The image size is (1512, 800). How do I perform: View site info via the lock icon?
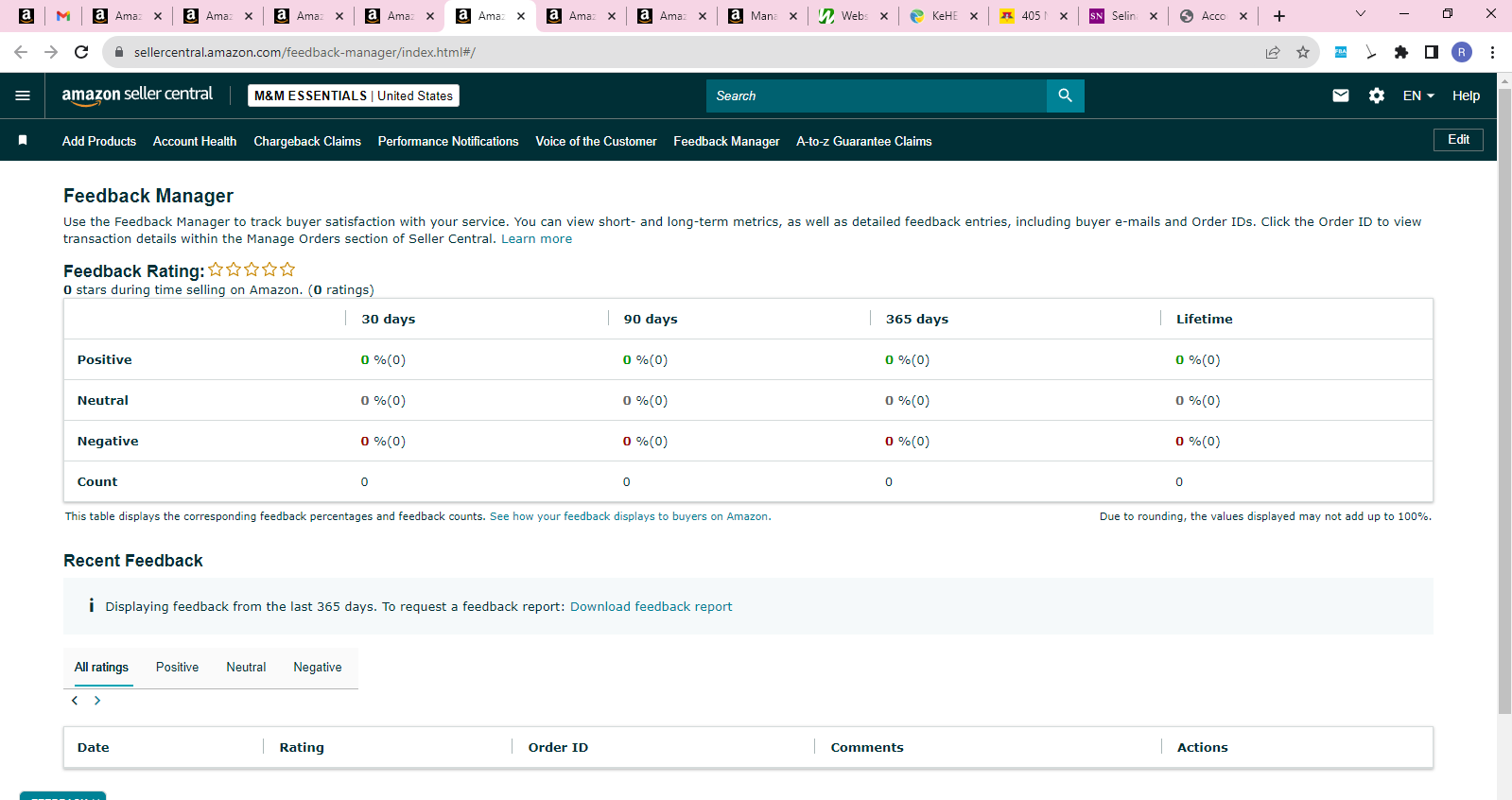click(x=119, y=52)
